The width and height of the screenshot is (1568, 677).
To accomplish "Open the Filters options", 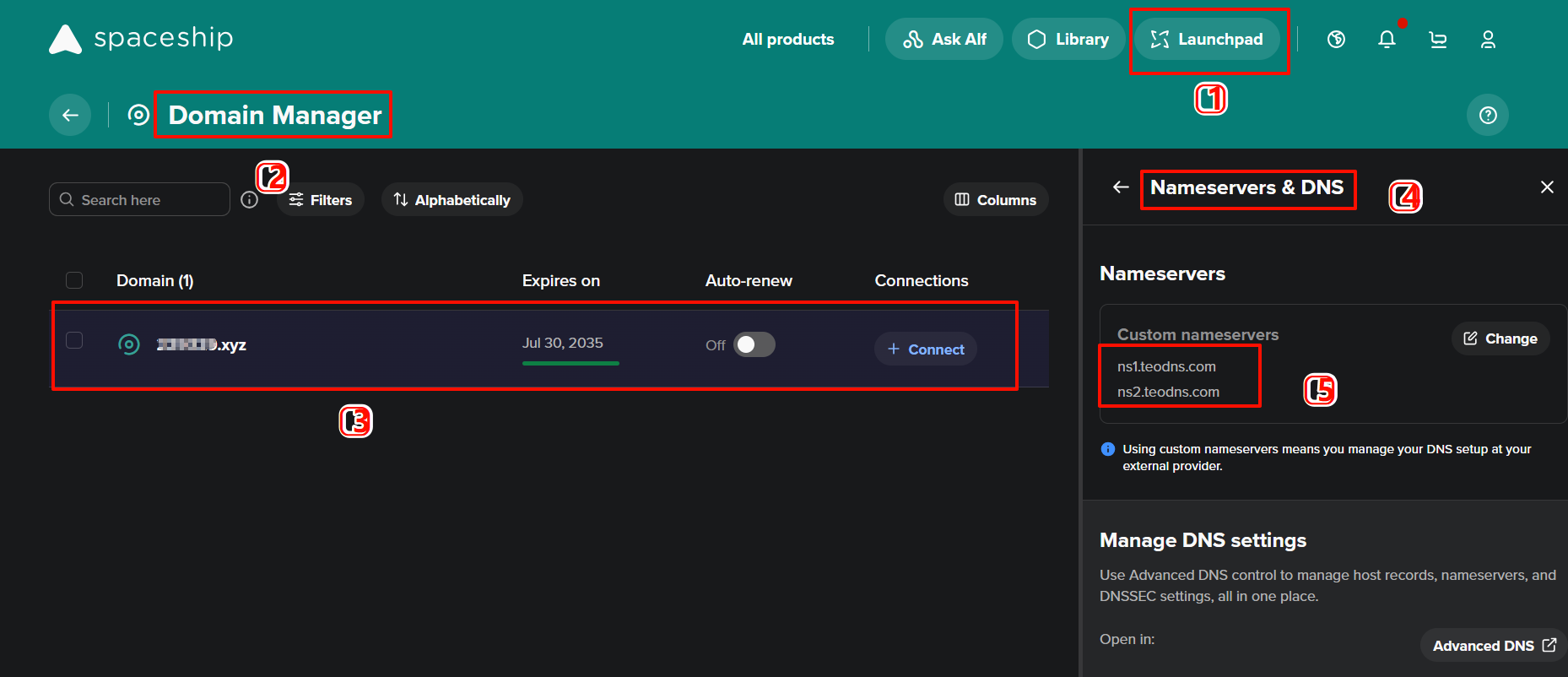I will (321, 200).
